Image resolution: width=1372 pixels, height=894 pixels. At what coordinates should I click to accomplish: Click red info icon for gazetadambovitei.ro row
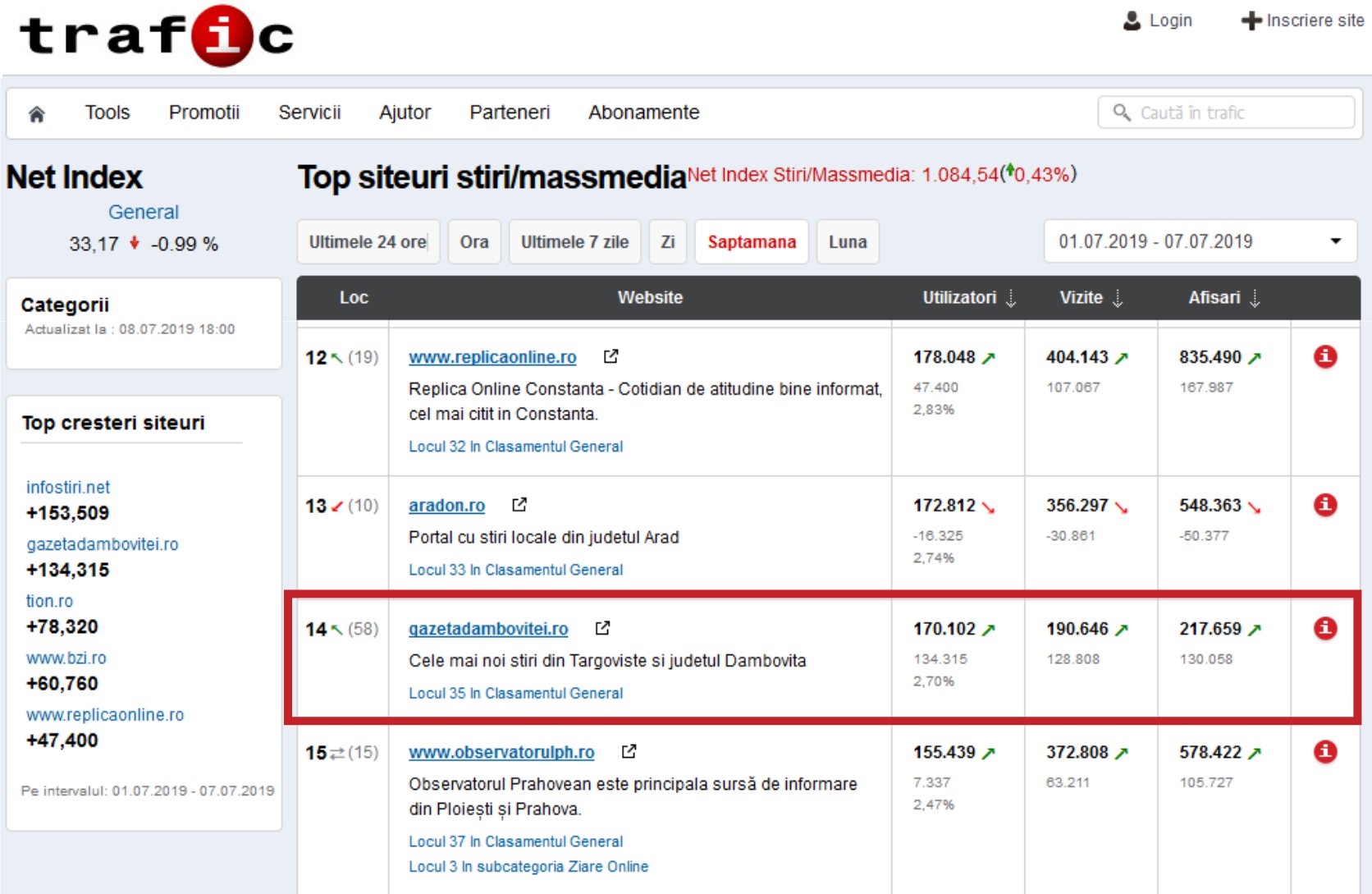(x=1325, y=628)
